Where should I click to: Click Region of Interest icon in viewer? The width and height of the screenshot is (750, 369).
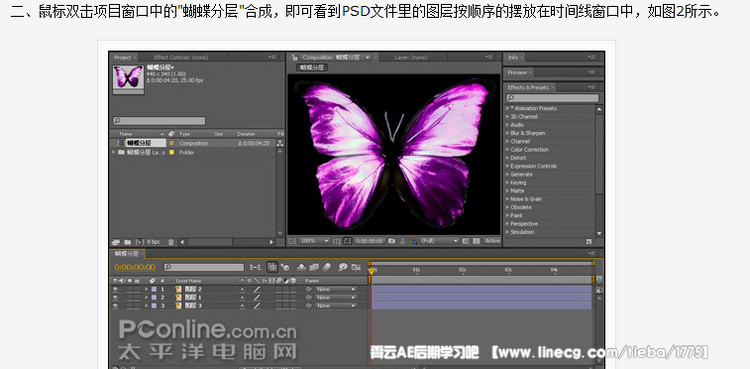(x=347, y=241)
